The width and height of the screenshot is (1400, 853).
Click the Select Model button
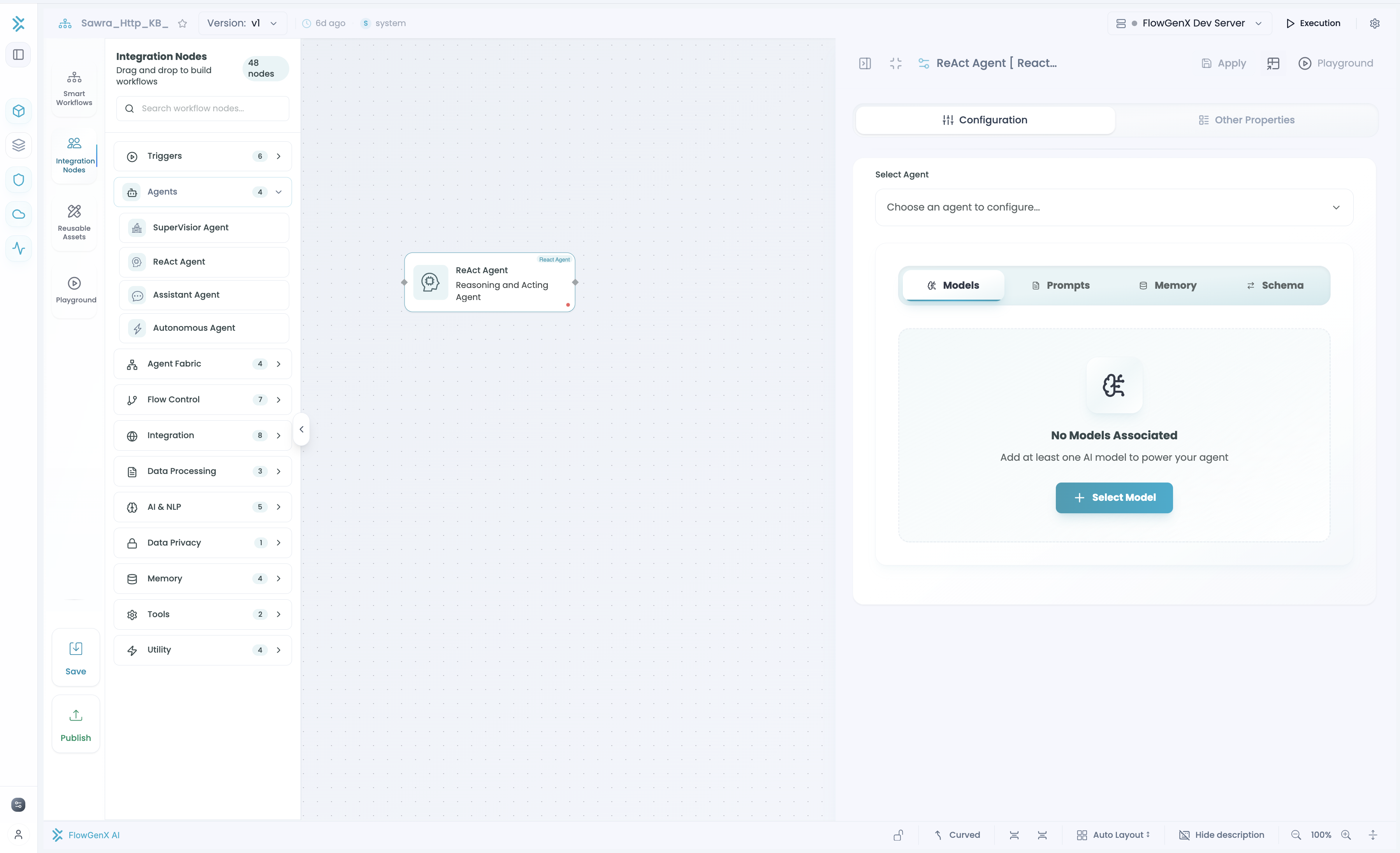coord(1113,497)
